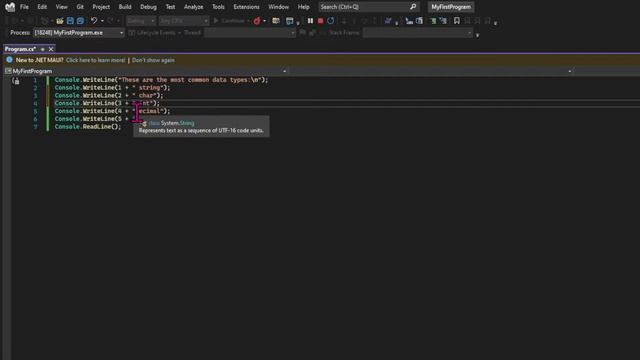Open the Project menu
The height and width of the screenshot is (360, 640).
(101, 7)
